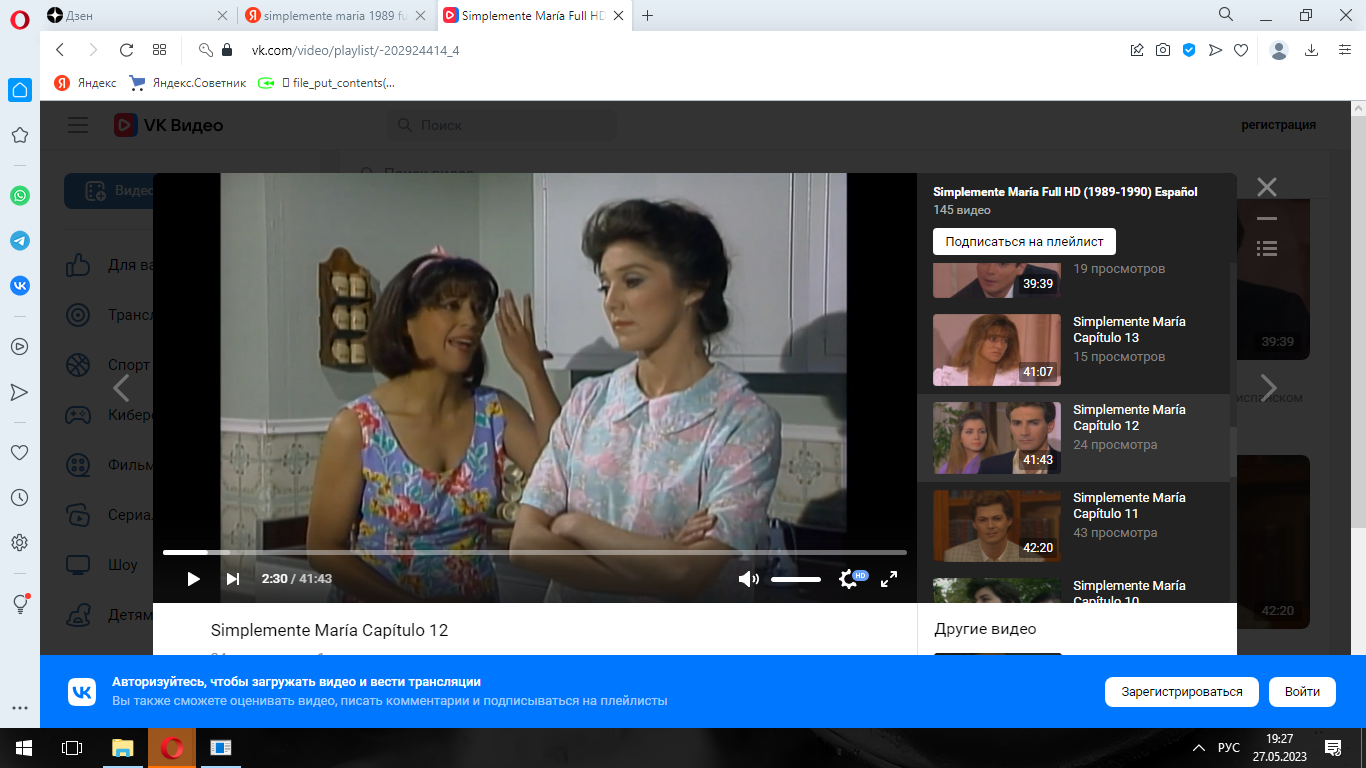Take snapshot with camera toolbar icon
Viewport: 1366px width, 768px height.
[1163, 50]
